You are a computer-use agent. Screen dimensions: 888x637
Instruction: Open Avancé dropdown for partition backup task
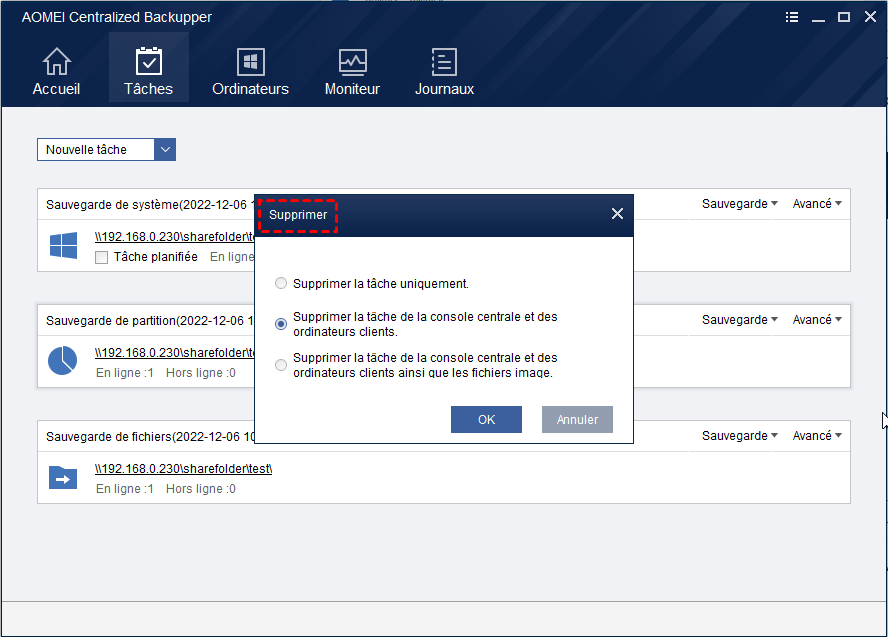click(x=817, y=319)
